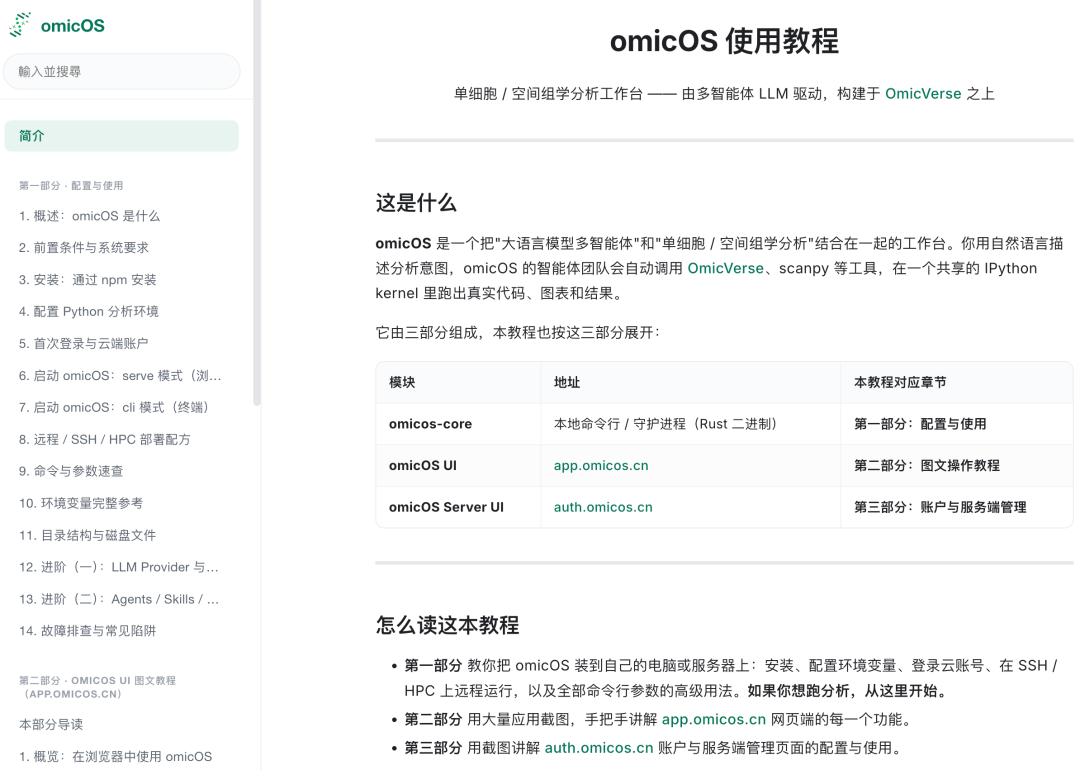Open chapter 6. 启动 omicOS：serve 模式
The height and width of the screenshot is (770, 1080).
(121, 375)
